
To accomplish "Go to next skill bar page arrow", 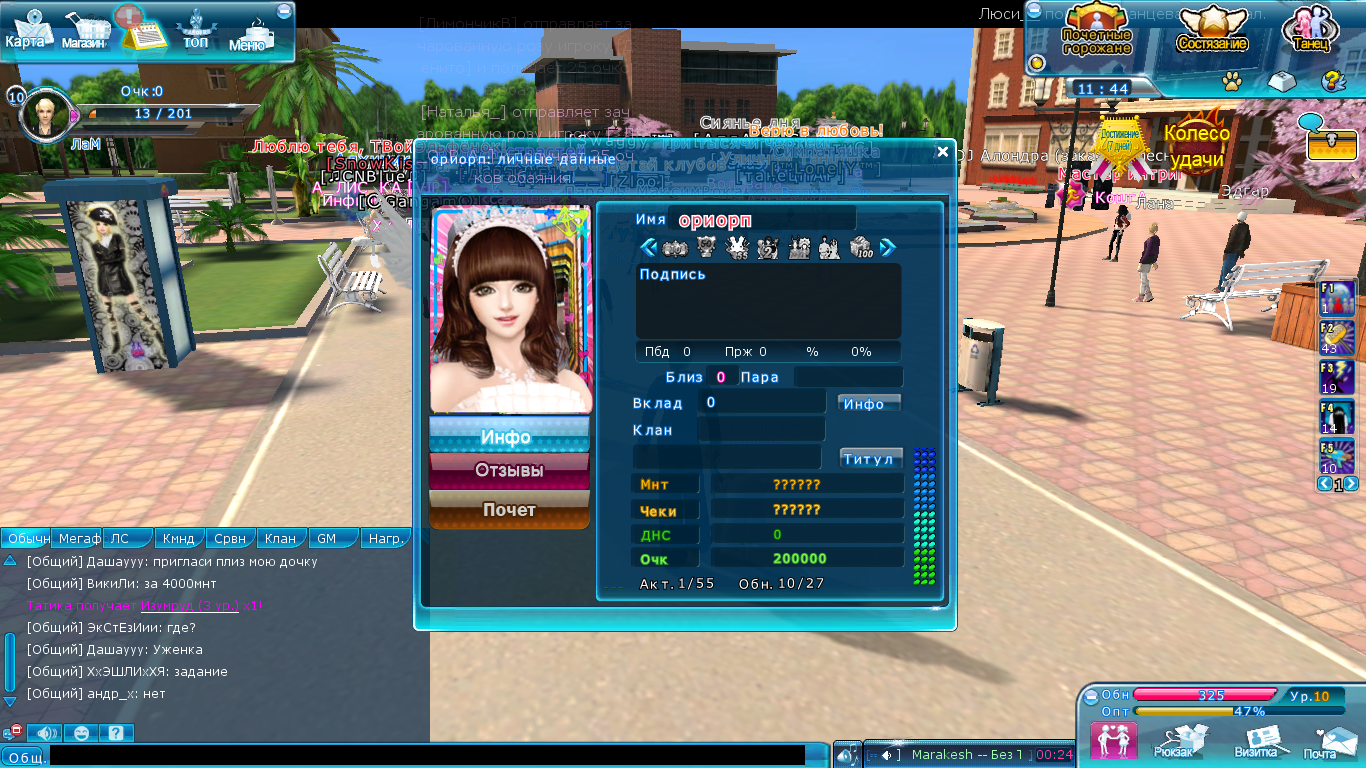I will point(1351,484).
